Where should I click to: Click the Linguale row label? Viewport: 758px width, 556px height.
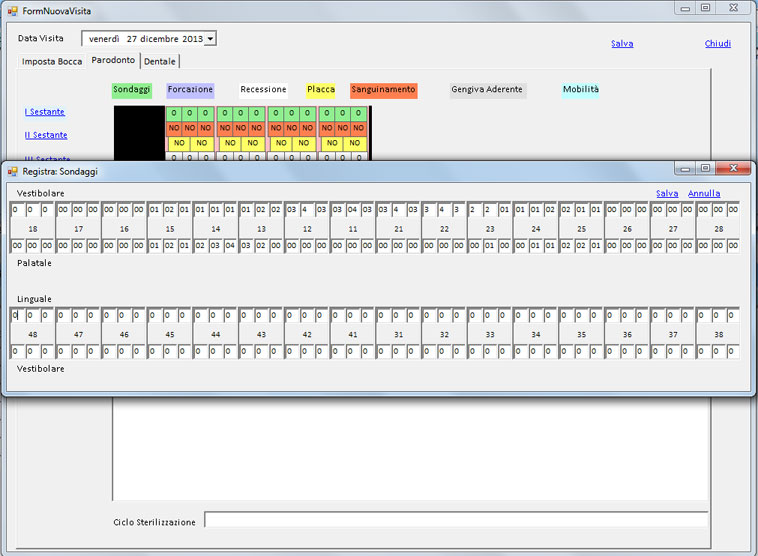coord(34,299)
